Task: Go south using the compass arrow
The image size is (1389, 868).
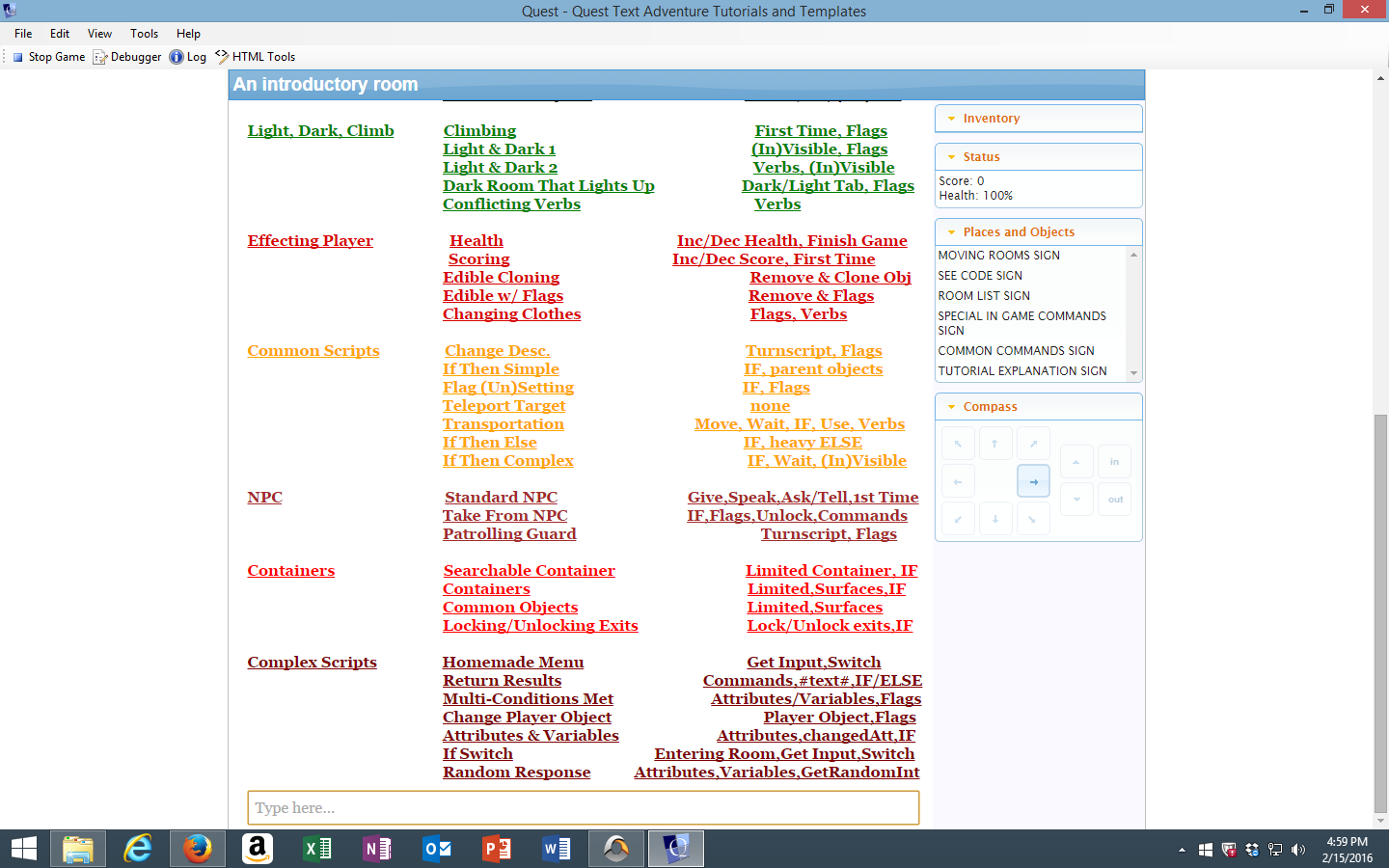Action: tap(995, 519)
